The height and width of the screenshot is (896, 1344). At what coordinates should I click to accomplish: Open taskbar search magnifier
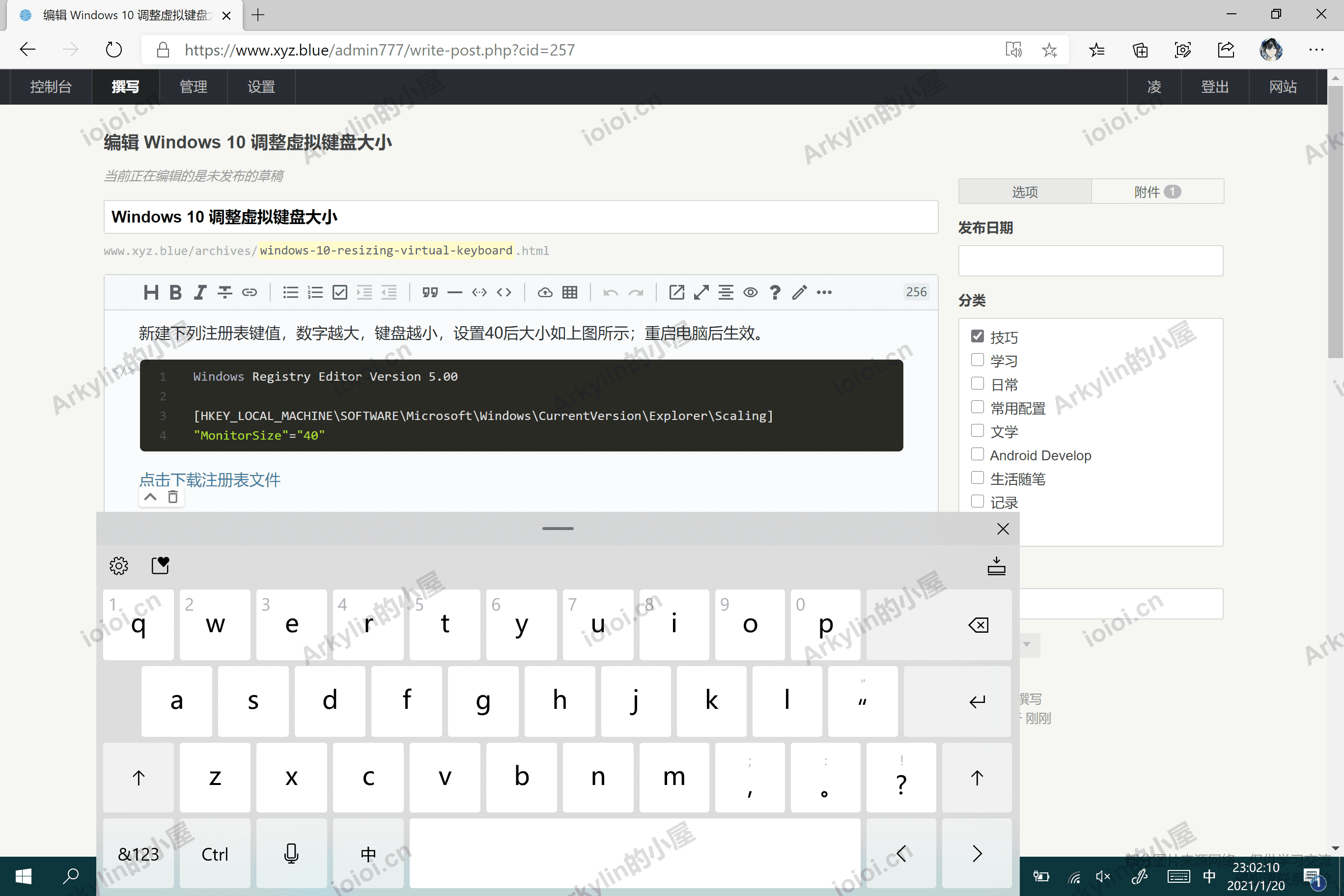[x=71, y=876]
